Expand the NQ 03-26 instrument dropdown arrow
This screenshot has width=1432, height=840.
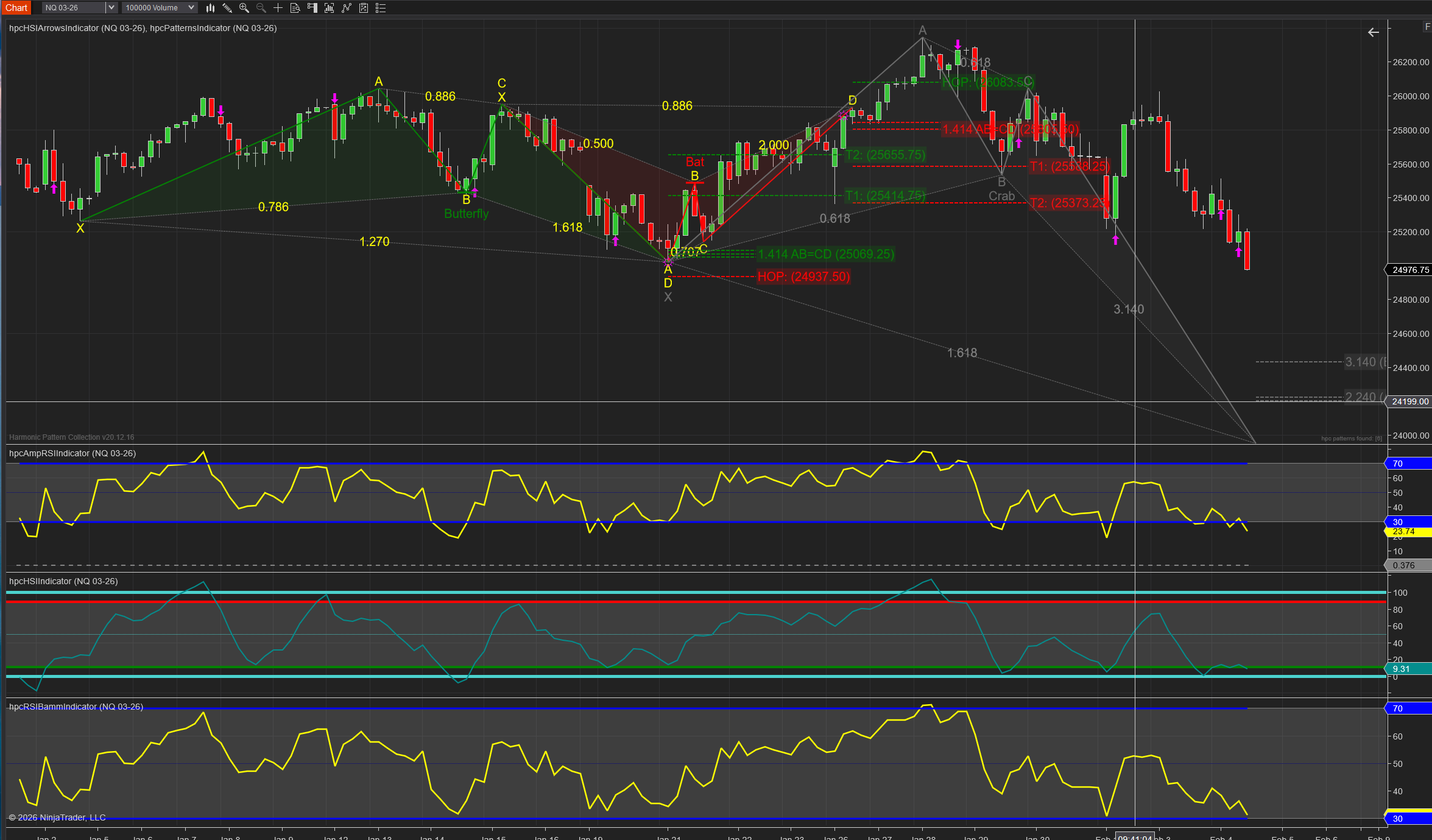point(111,8)
